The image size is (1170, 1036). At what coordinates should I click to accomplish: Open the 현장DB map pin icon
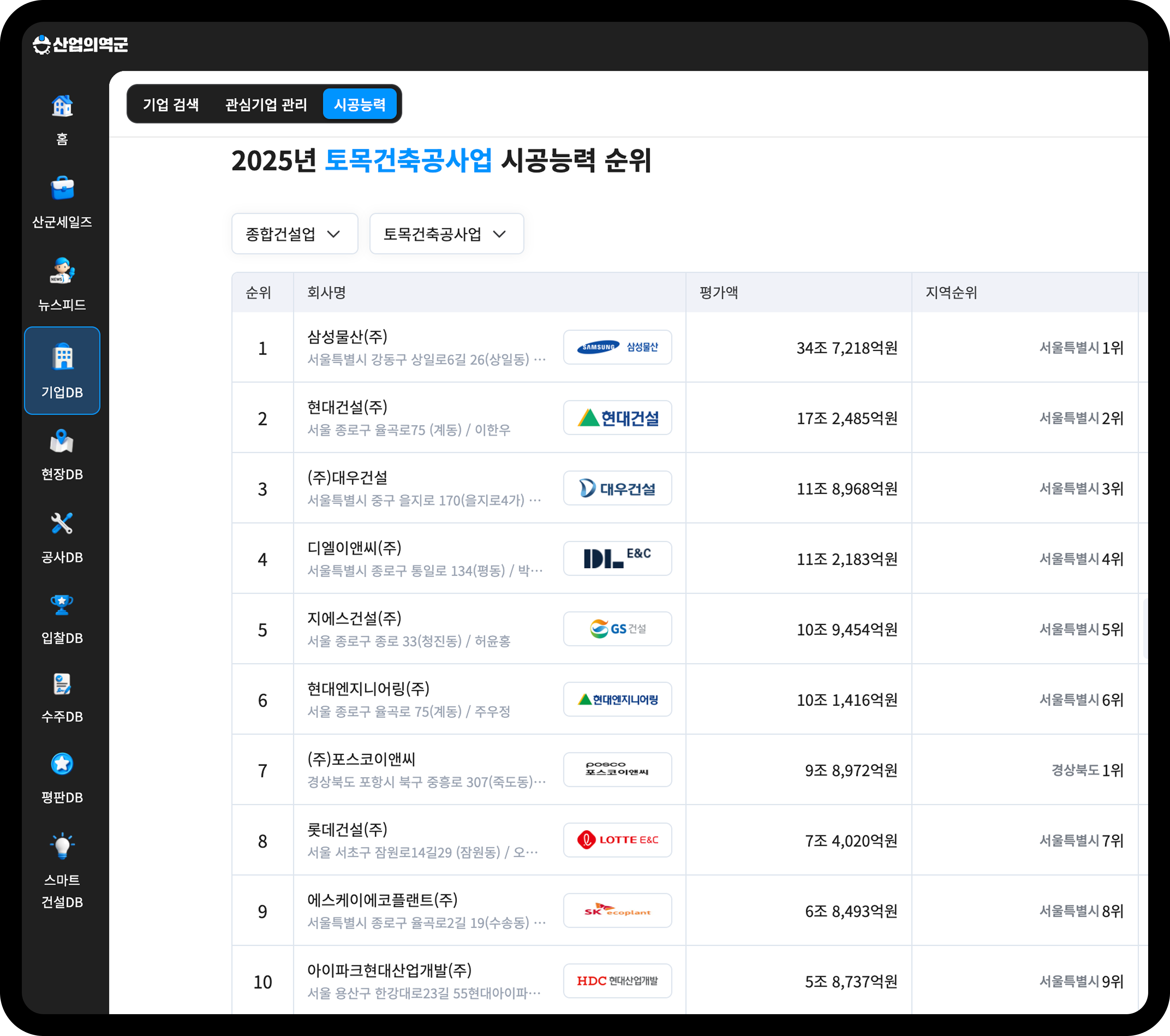click(62, 441)
